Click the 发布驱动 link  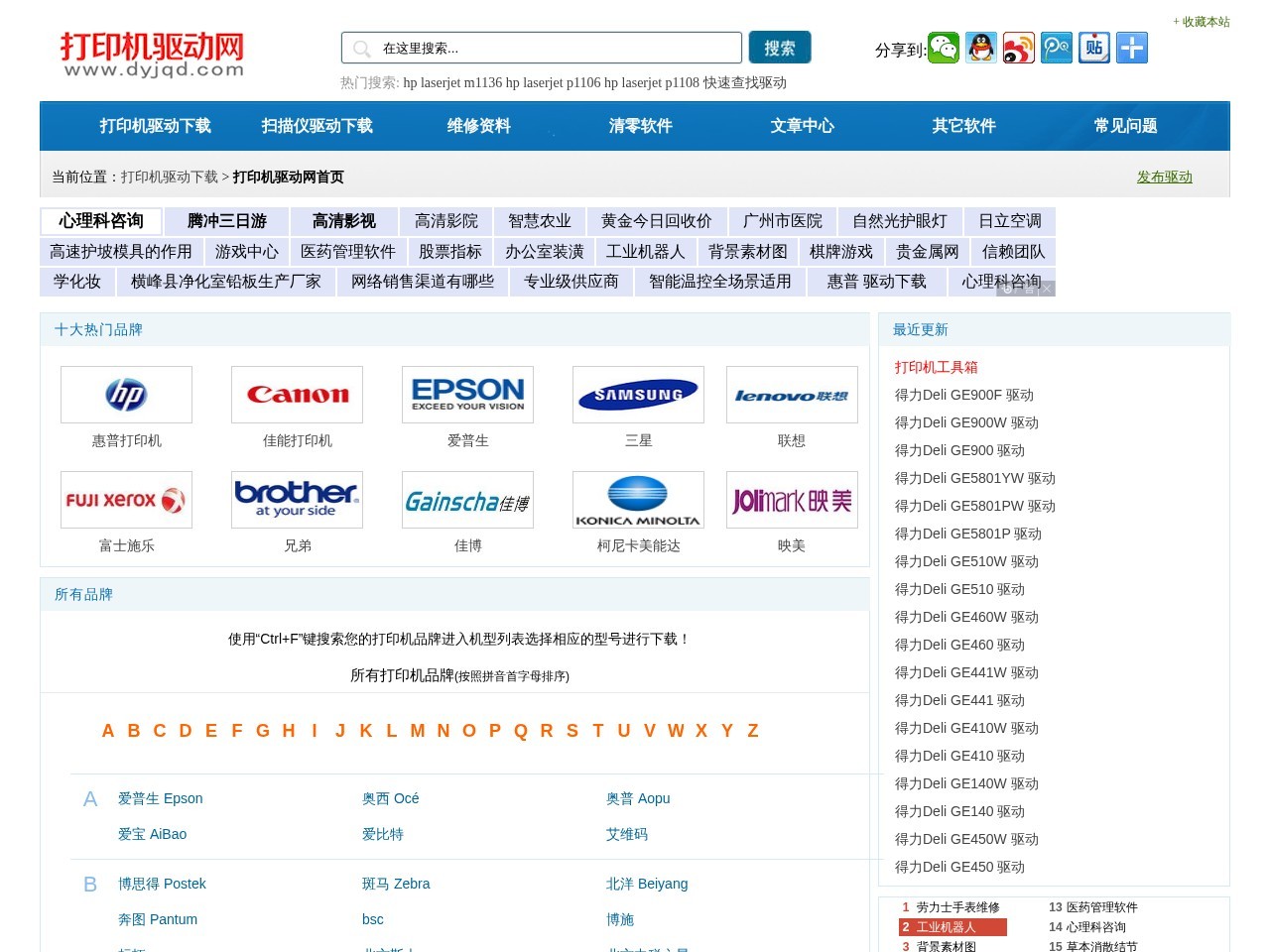coord(1164,177)
